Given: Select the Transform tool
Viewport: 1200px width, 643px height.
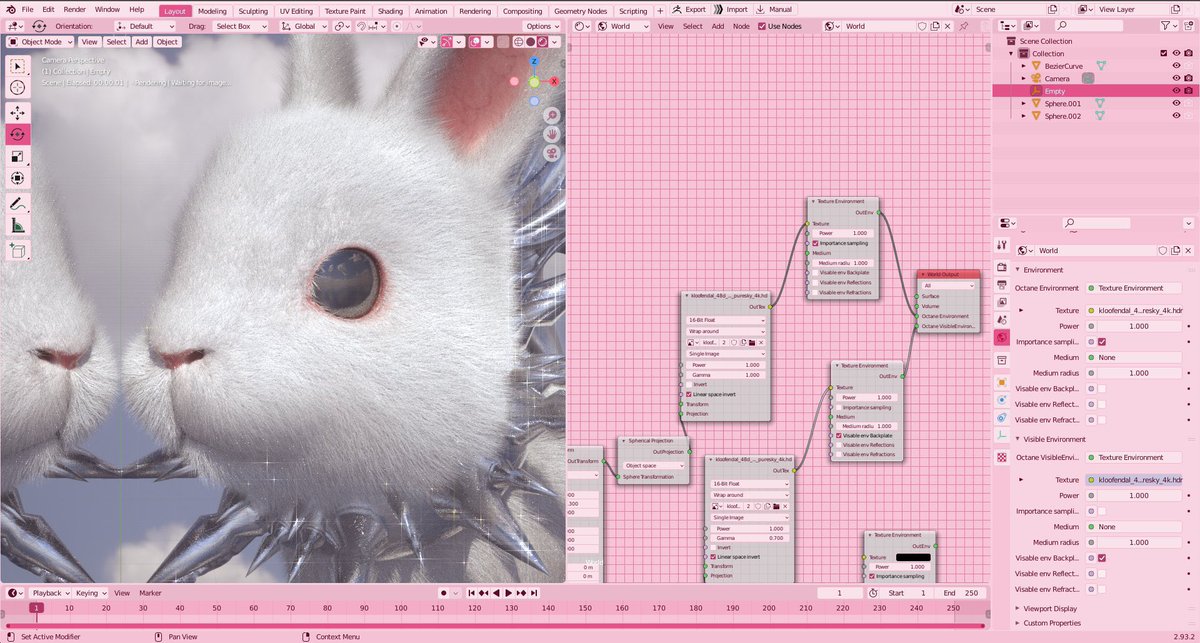Looking at the screenshot, I should pos(18,178).
